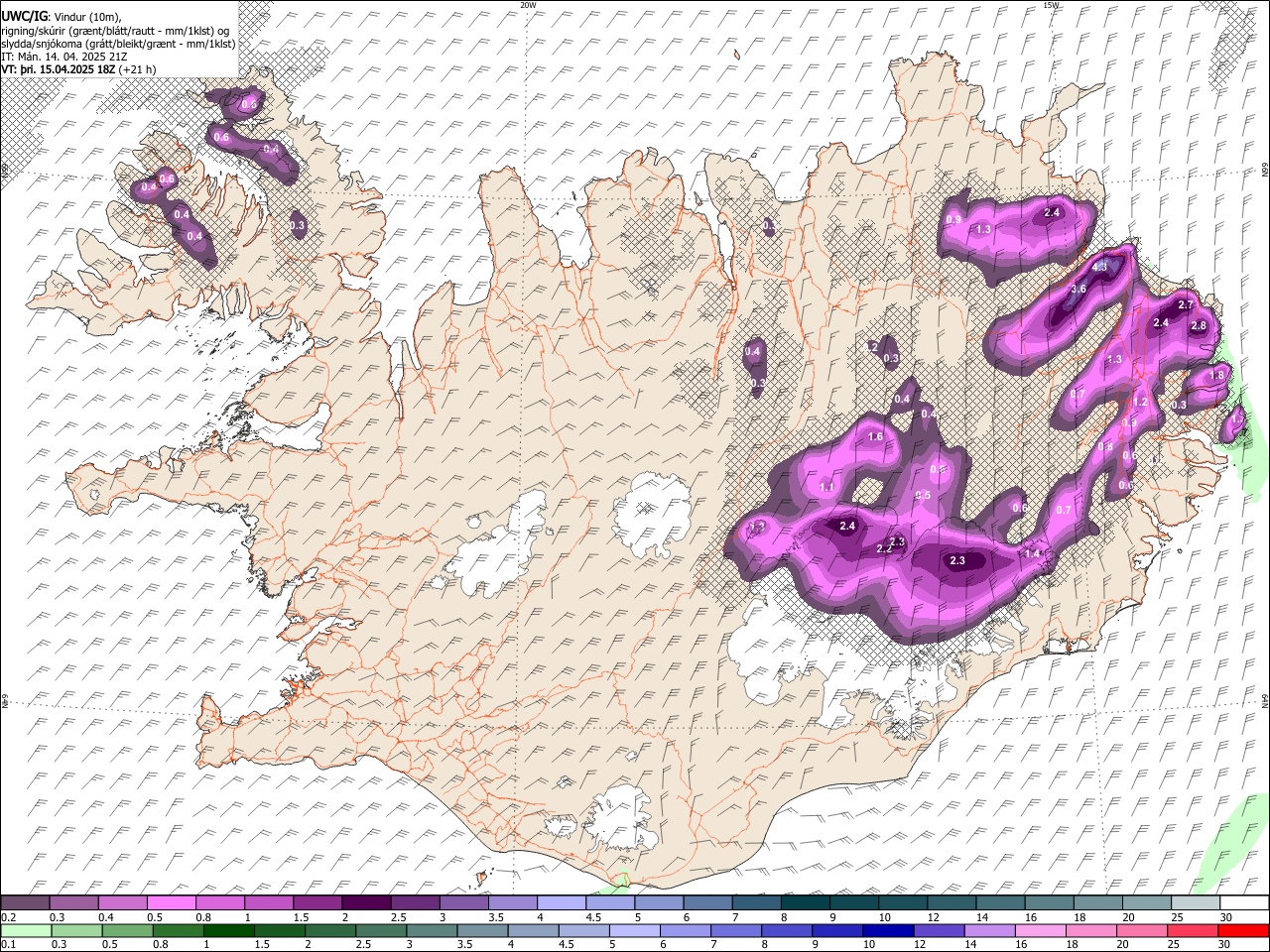Select lower legend swatch between 0.5 and 0.8

(128, 930)
